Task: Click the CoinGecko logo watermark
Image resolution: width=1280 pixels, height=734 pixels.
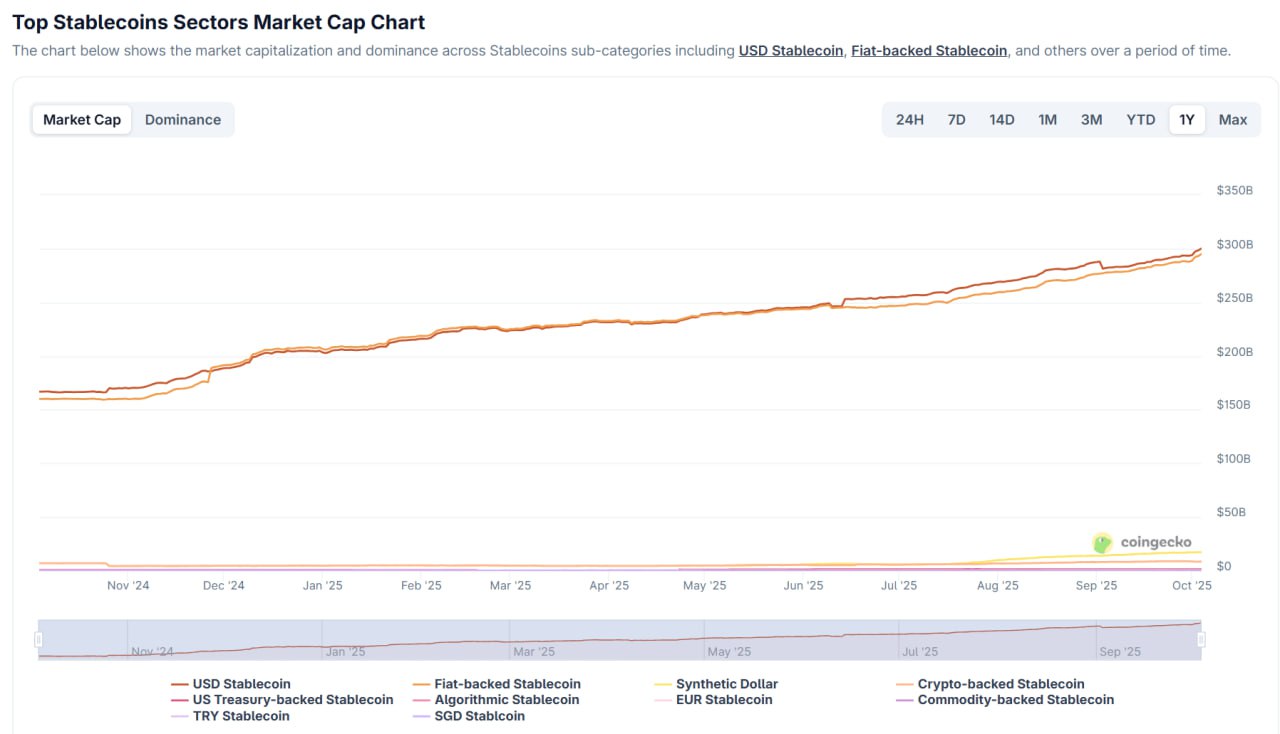Action: coord(1142,543)
